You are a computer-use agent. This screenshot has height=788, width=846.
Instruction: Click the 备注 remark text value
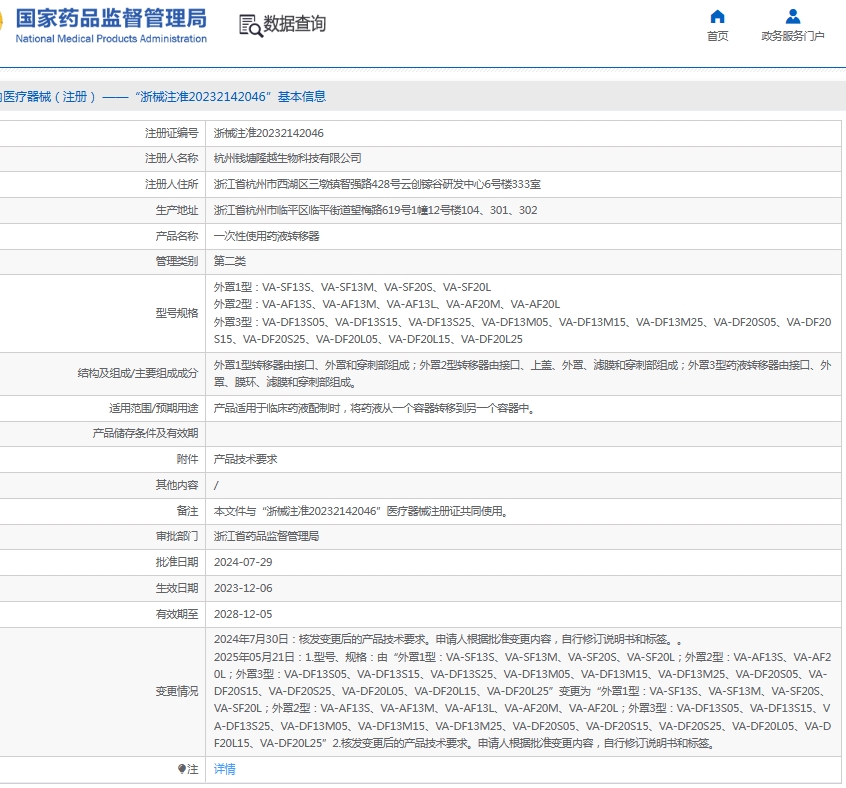pos(361,511)
